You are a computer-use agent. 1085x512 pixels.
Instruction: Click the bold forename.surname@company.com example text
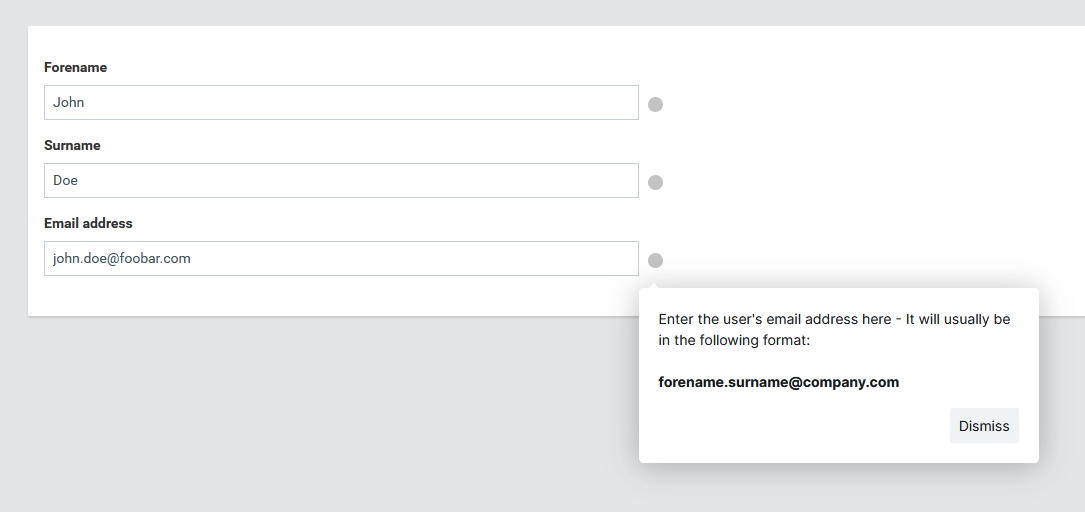[778, 382]
